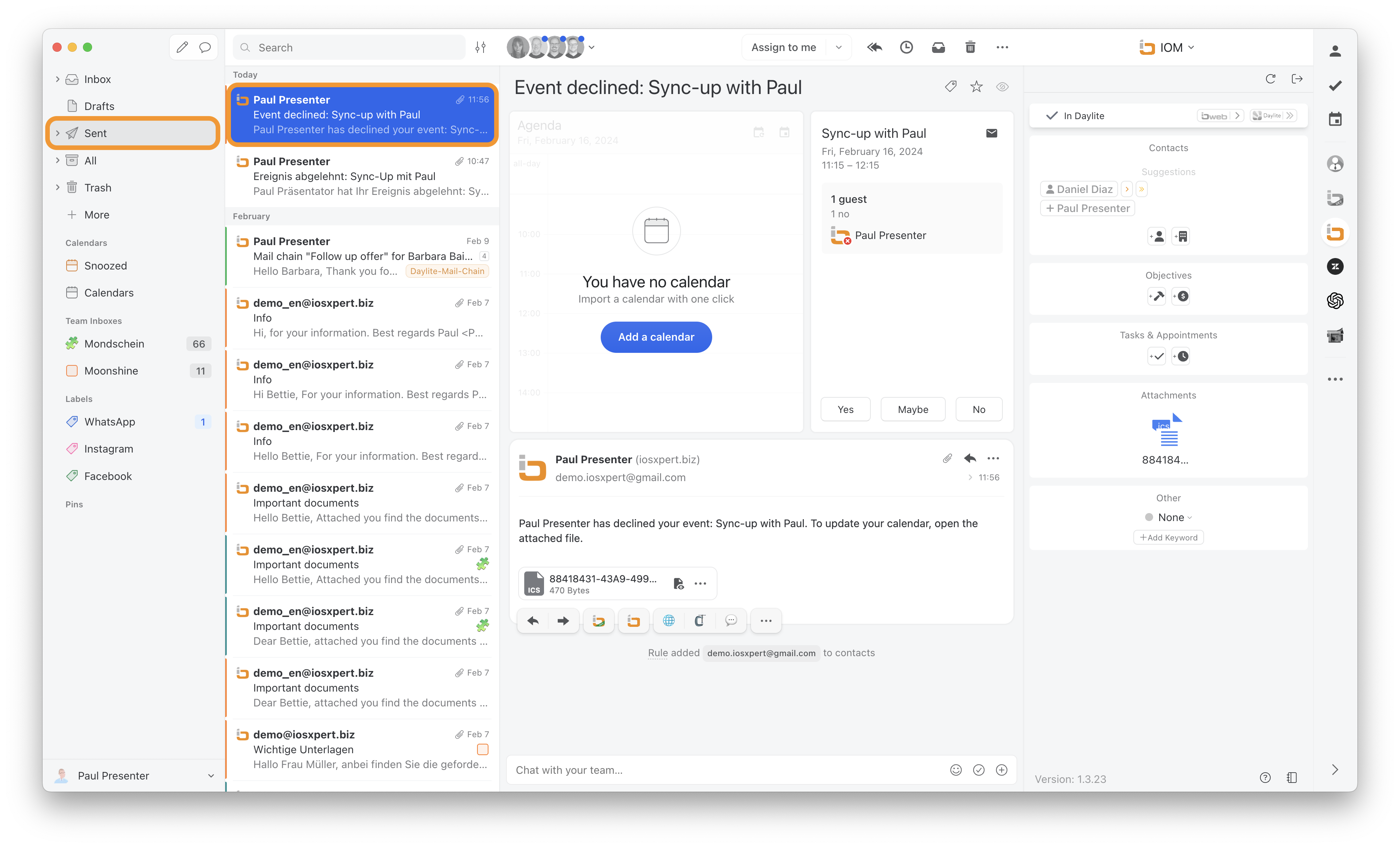Viewport: 1400px width, 848px height.
Task: Open search filter settings icon
Action: pos(481,47)
